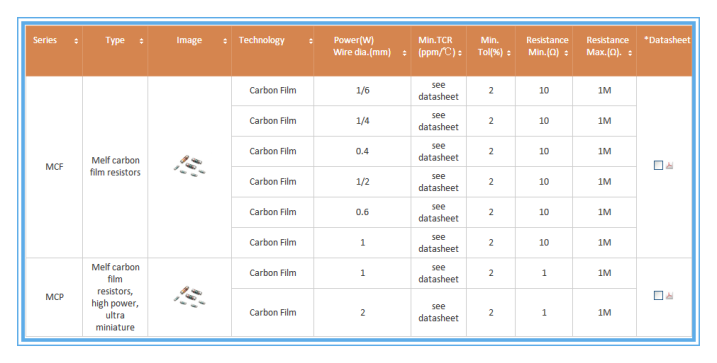
Task: Sort by Min.TCR column arrows
Action: (460, 53)
